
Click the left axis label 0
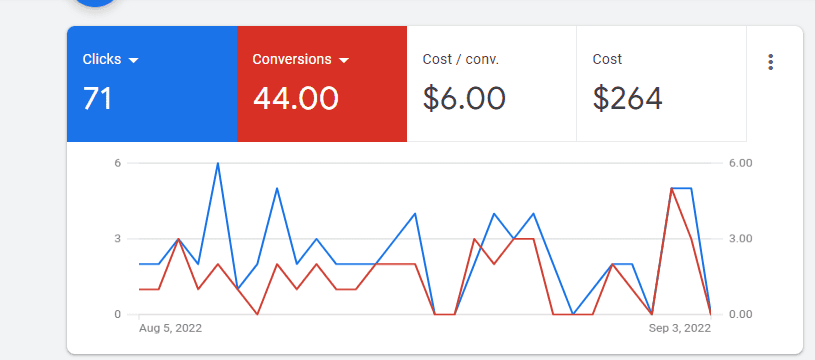117,314
